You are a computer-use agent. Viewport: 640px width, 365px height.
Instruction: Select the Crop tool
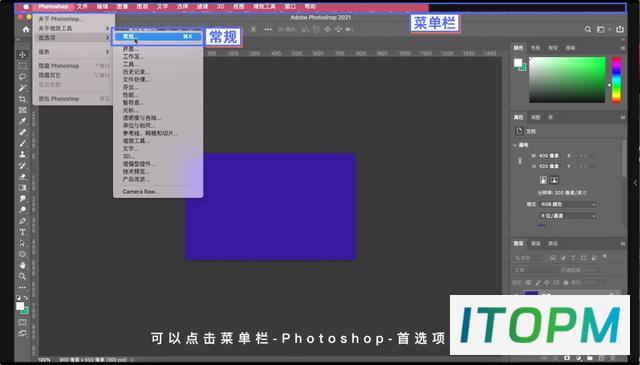pos(22,99)
